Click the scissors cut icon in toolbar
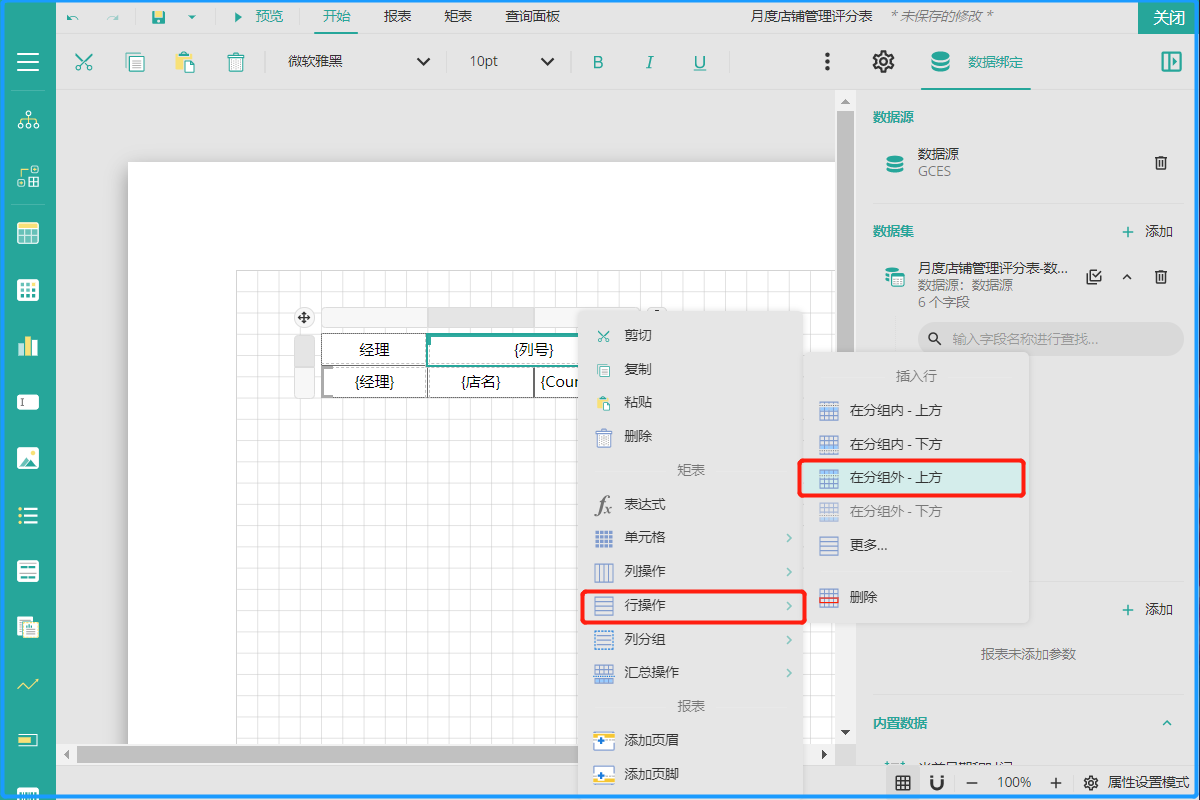Screen dimensions: 1200x800 [x=83, y=62]
